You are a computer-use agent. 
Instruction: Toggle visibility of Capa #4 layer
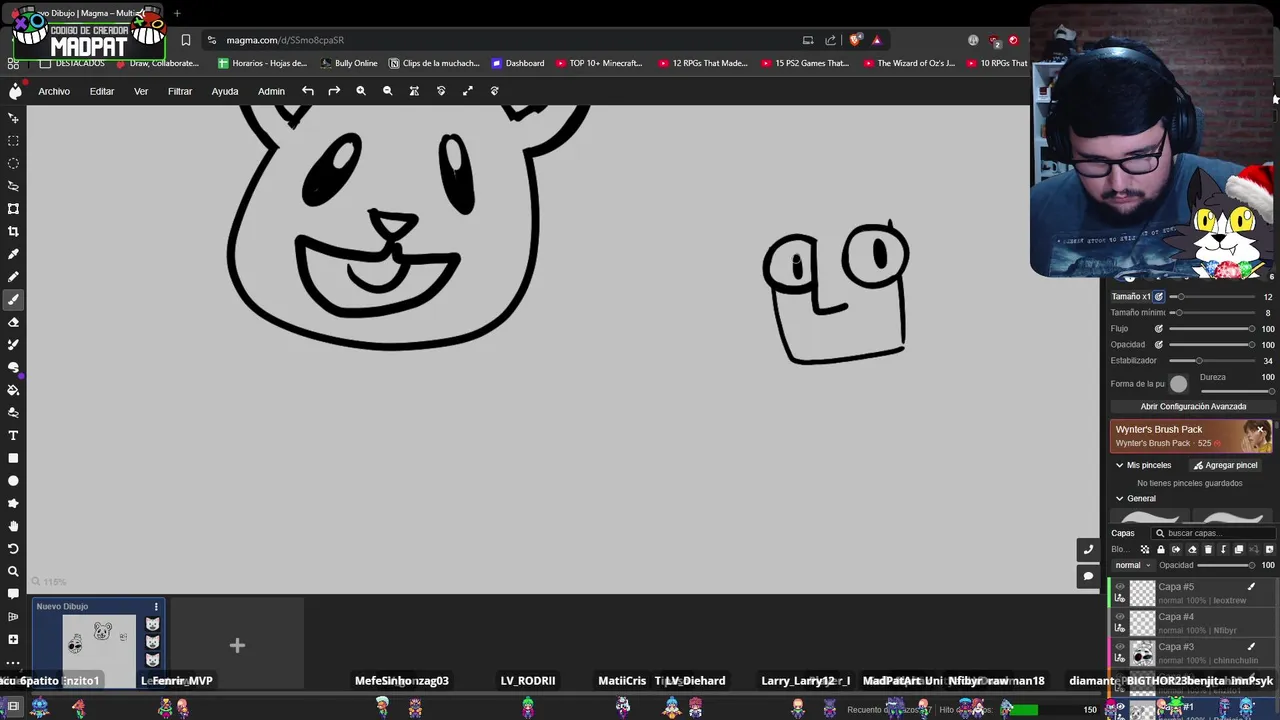(1120, 617)
